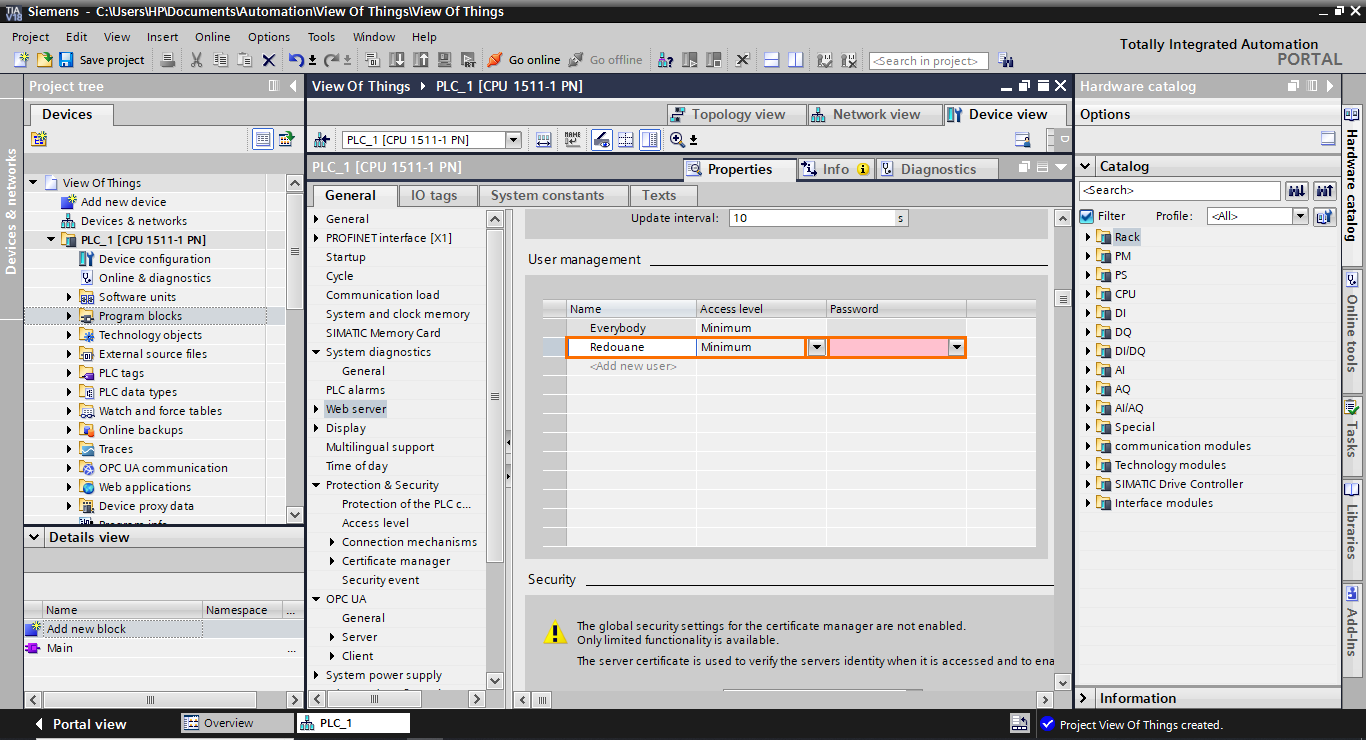Delete selection with the X toolbar icon

269,60
